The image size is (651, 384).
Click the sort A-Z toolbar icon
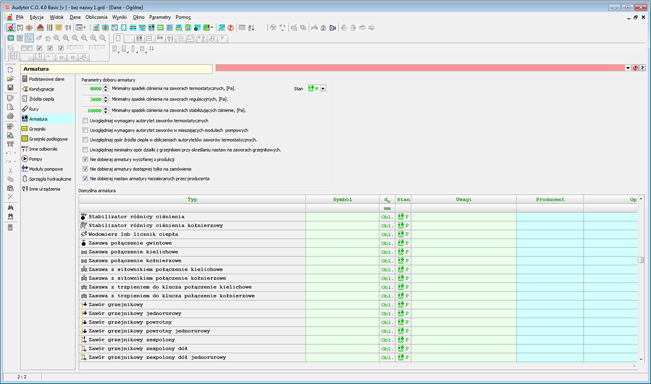(x=251, y=27)
